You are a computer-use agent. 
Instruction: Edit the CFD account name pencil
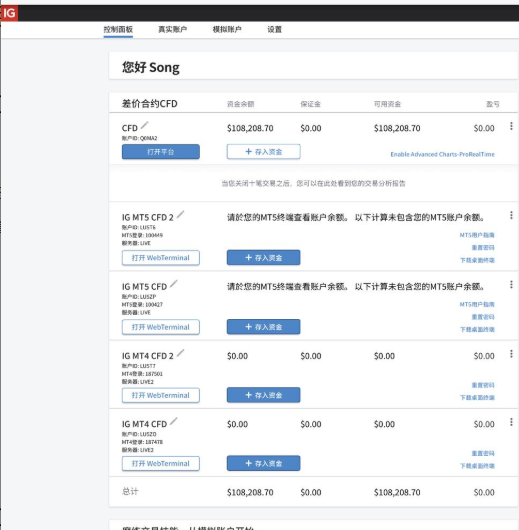pyautogui.click(x=144, y=125)
